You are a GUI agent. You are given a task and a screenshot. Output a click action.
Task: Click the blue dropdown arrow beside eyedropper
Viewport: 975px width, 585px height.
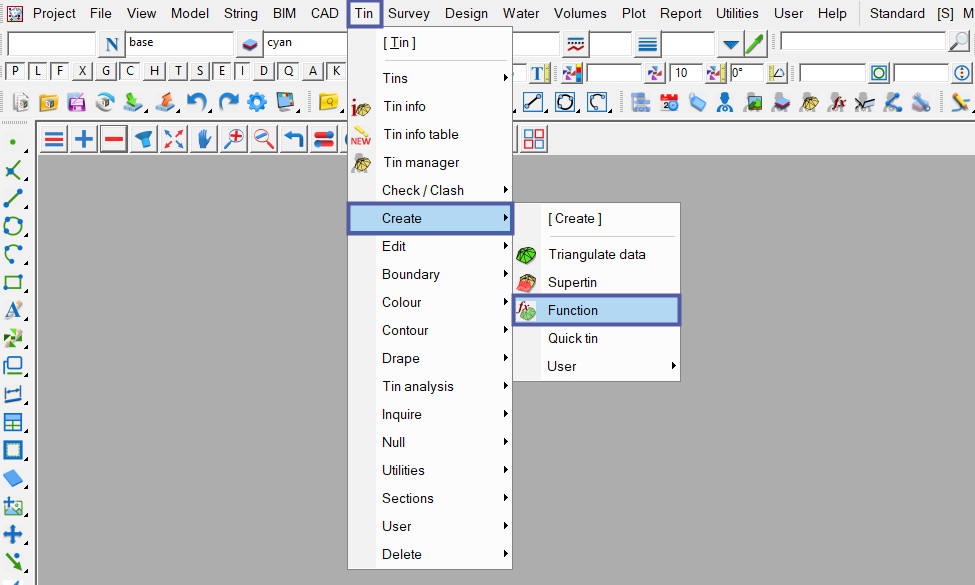tap(731, 44)
